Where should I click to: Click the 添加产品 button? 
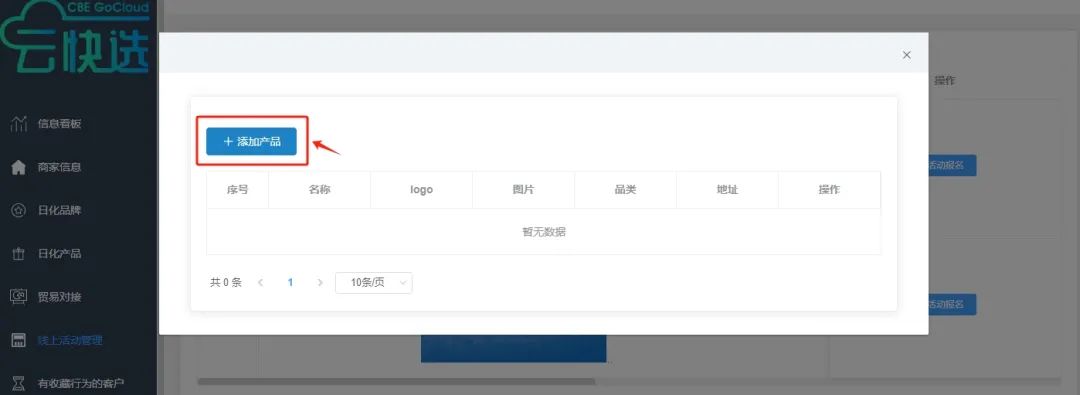(x=251, y=141)
